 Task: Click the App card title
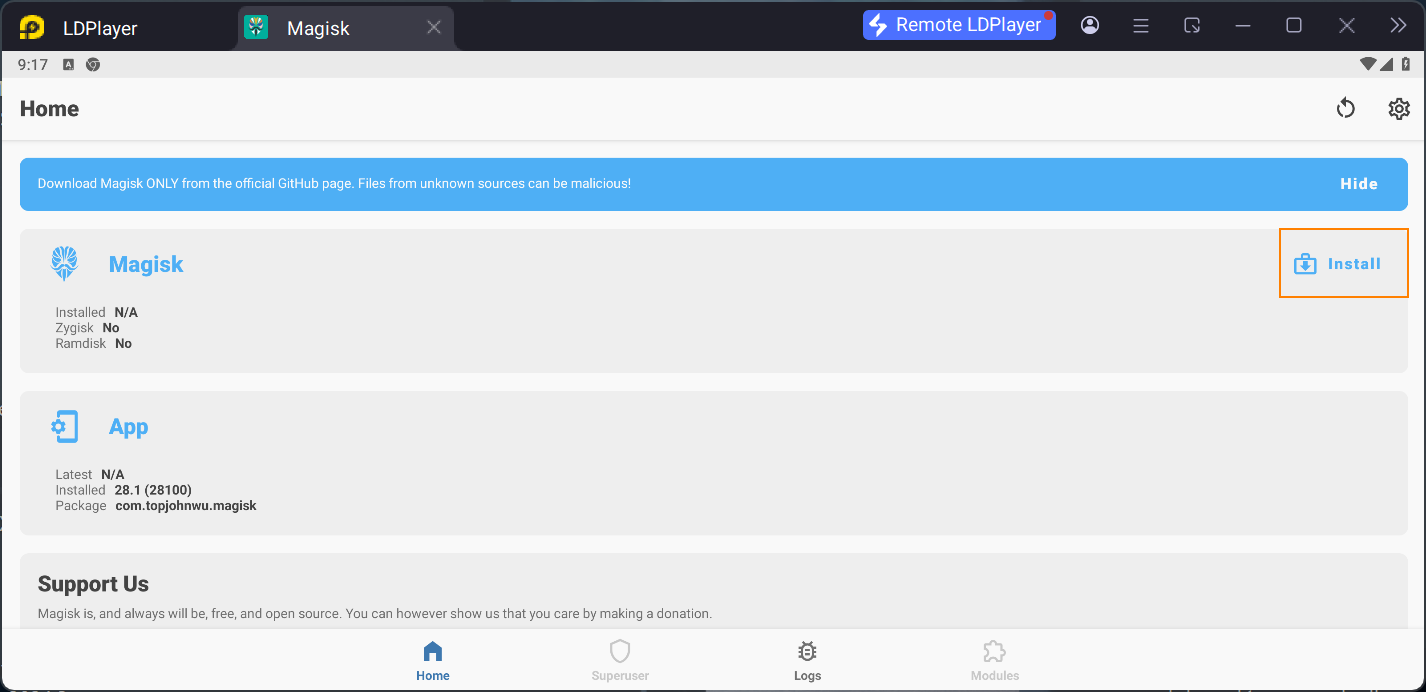point(129,427)
